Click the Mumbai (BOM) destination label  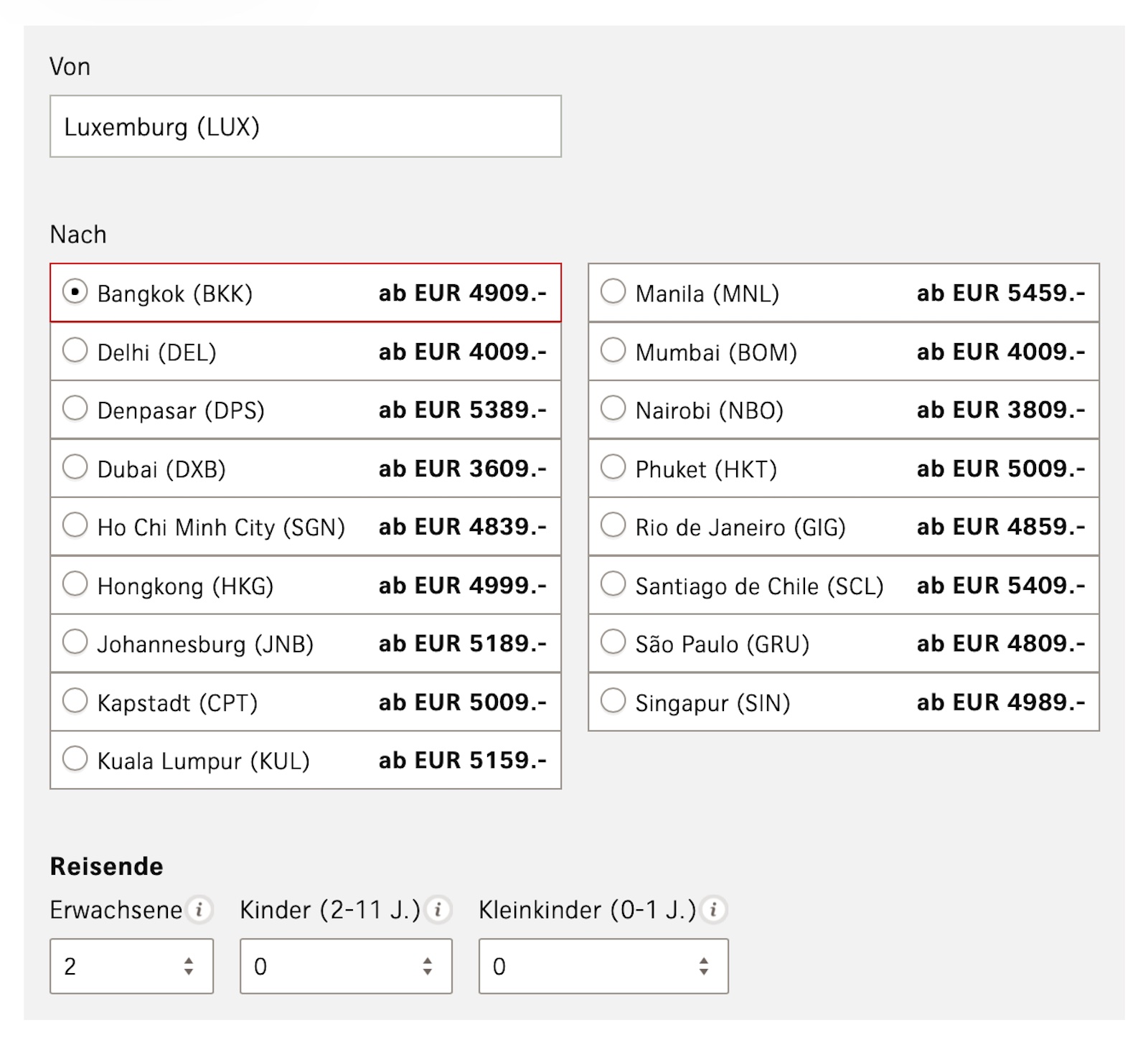pyautogui.click(x=716, y=352)
